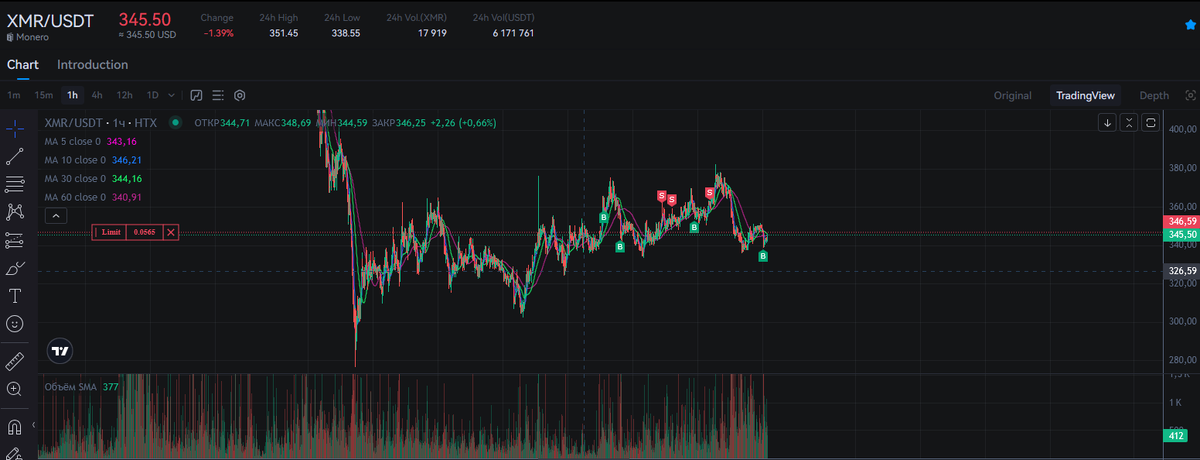Image resolution: width=1200 pixels, height=460 pixels.
Task: Select the crosshair cursor tool
Action: (x=15, y=129)
